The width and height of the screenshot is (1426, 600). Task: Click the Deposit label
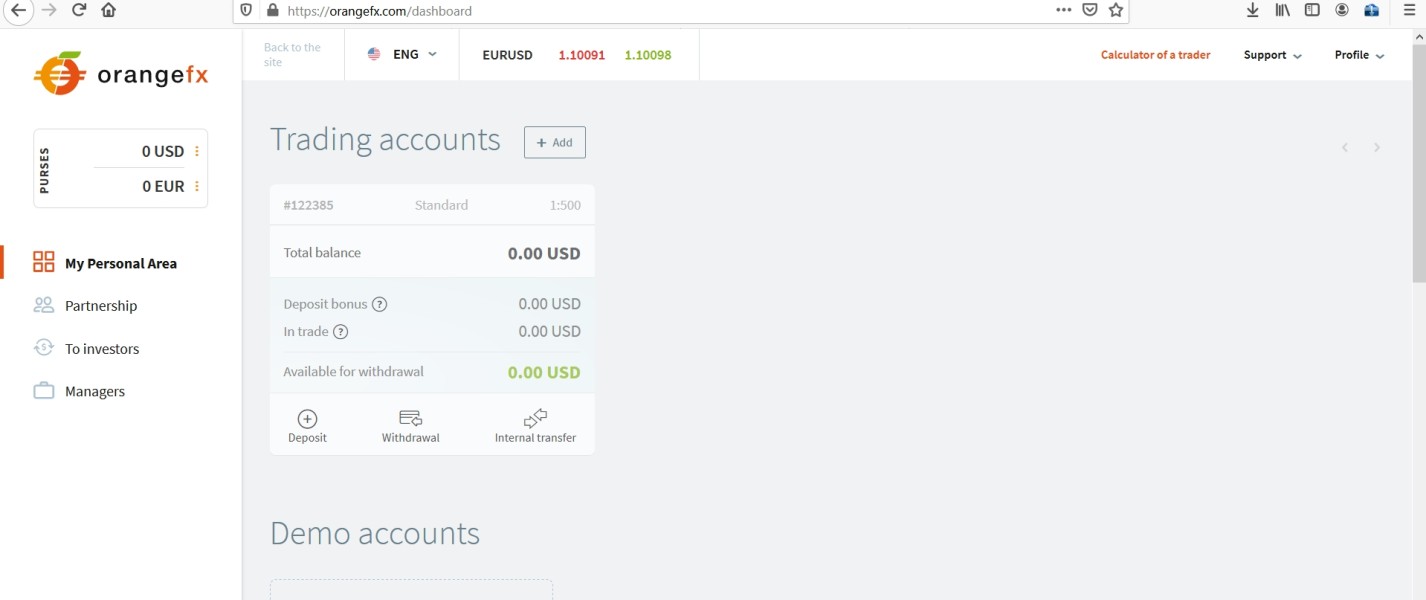(x=308, y=438)
